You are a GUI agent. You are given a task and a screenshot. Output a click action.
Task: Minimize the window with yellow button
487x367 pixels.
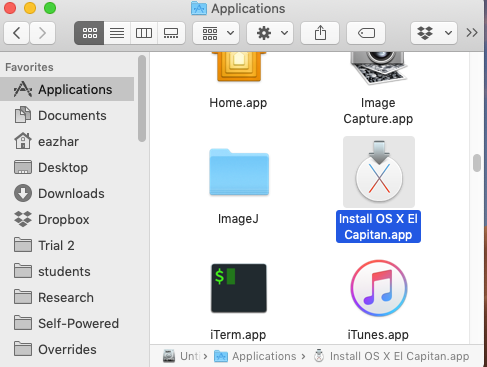coord(30,8)
